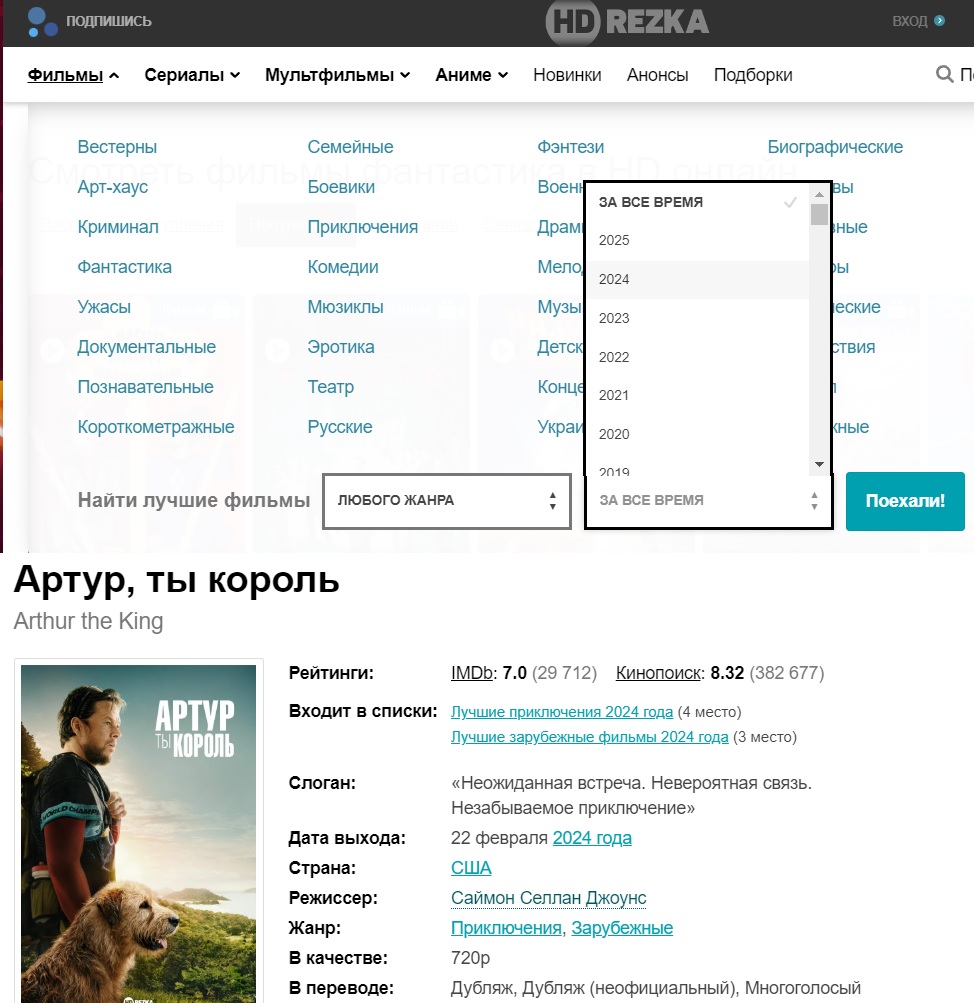Click the Поехали! button
The image size is (974, 1003).
905,501
